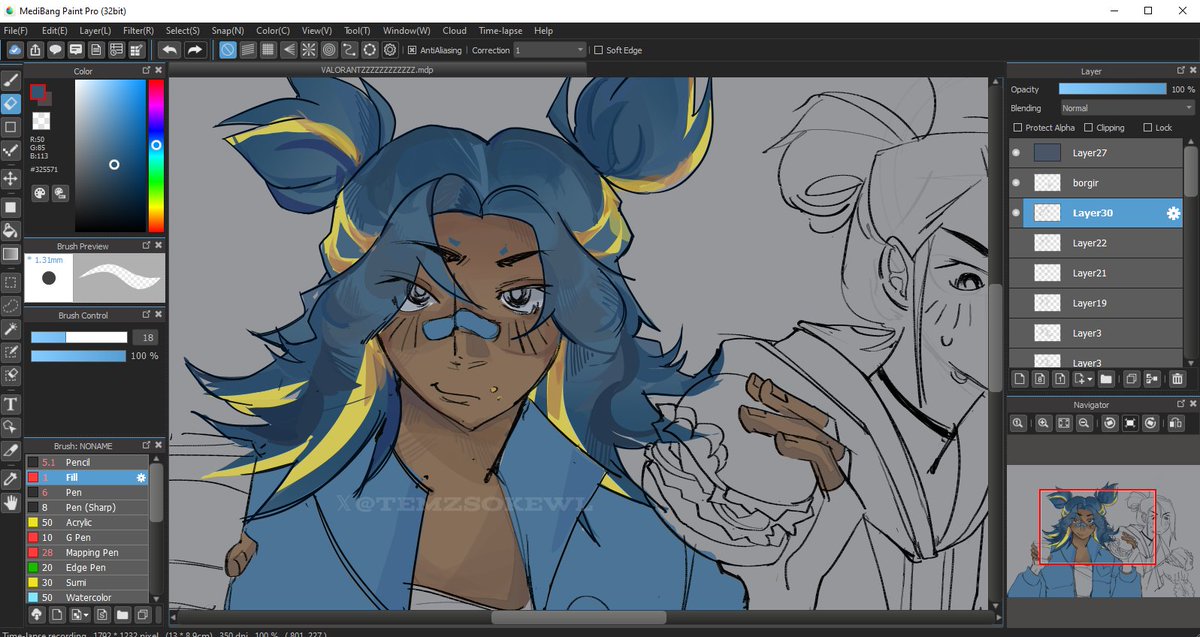Open the Blending mode dropdown

pyautogui.click(x=1127, y=108)
